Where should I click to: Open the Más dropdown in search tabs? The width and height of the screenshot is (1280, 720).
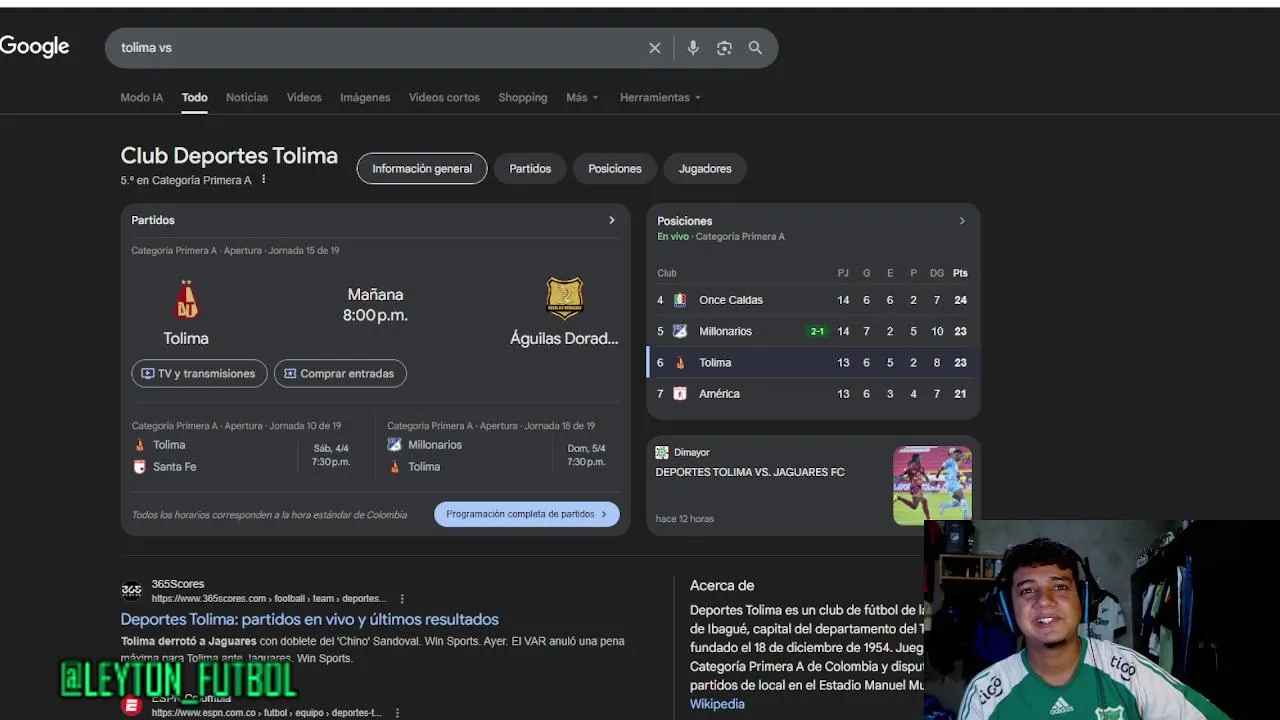(x=582, y=97)
